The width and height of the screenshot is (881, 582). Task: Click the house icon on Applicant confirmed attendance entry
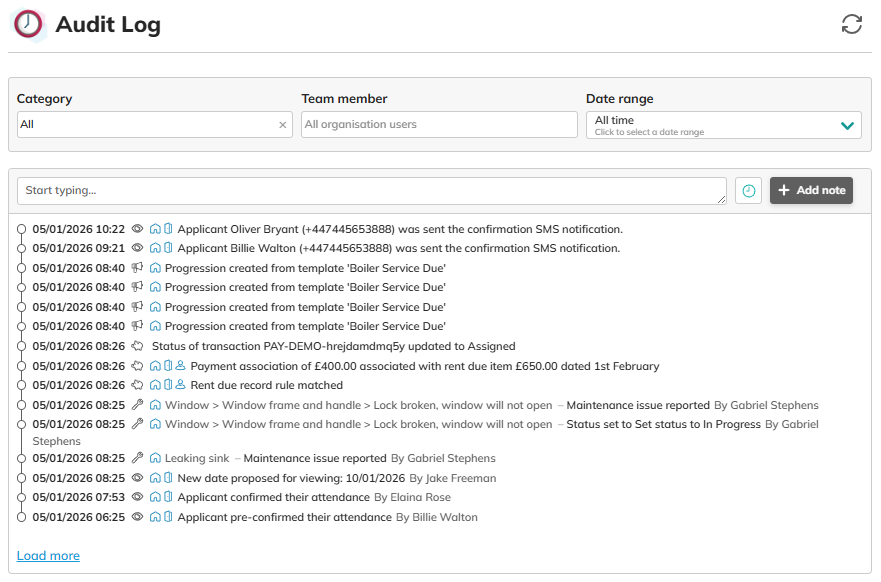155,497
